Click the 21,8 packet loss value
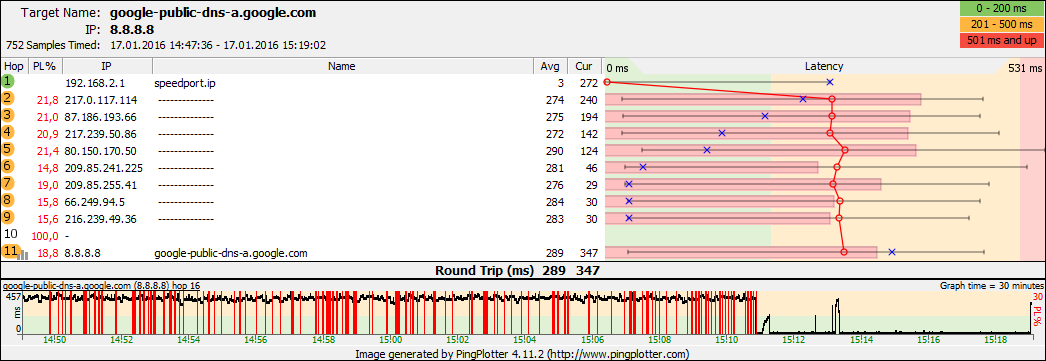Screen dimensions: 1046x361 pos(48,100)
